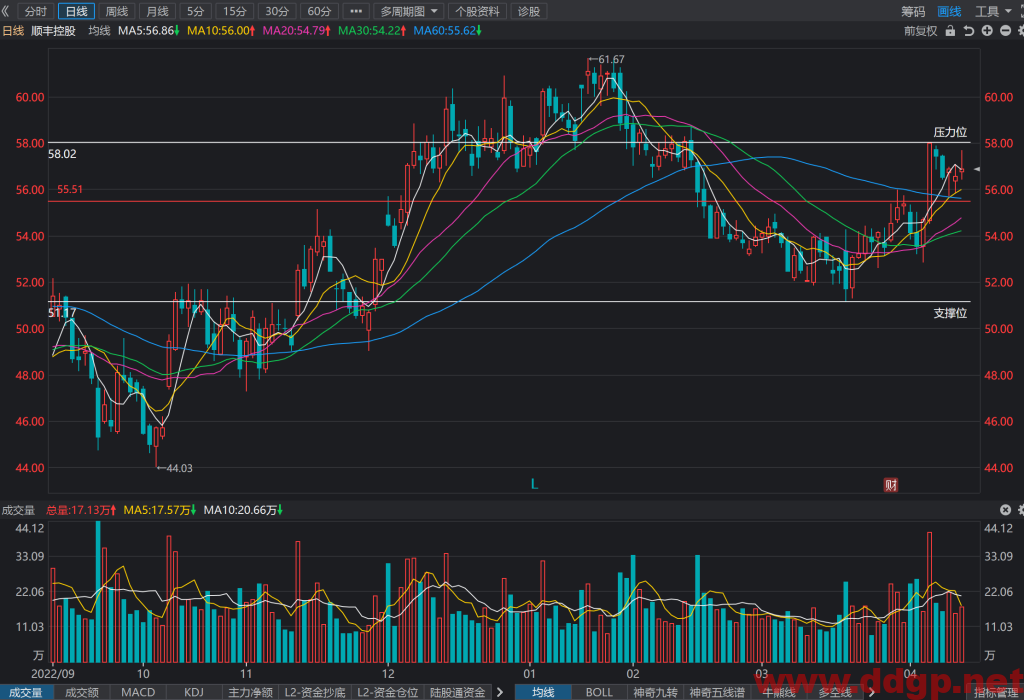Select the 月线 monthly chart period
This screenshot has height=700, width=1024.
pos(157,11)
